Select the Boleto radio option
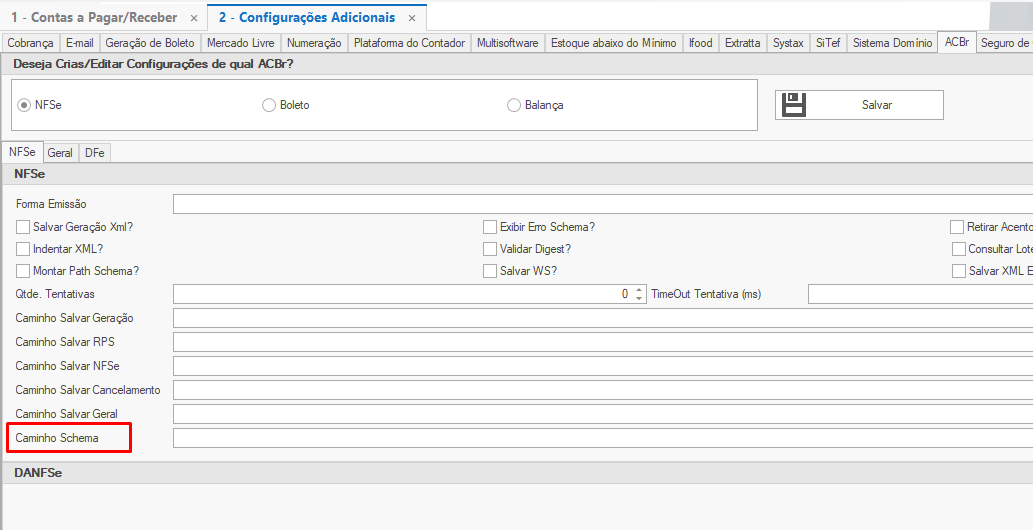This screenshot has height=530, width=1033. tap(269, 105)
